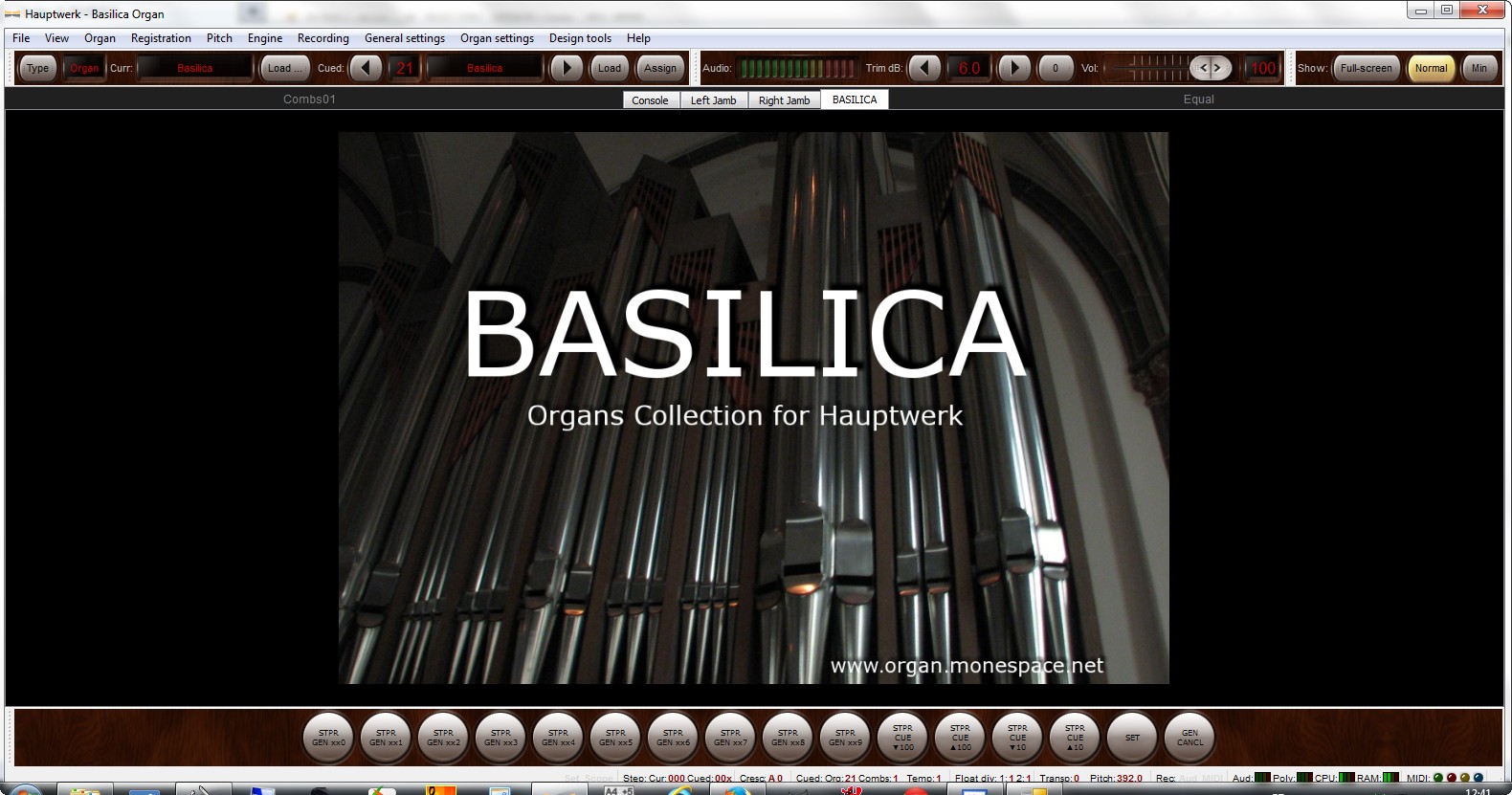Screen dimensions: 1512x795
Task: Open the current organ Load... list
Action: (284, 68)
